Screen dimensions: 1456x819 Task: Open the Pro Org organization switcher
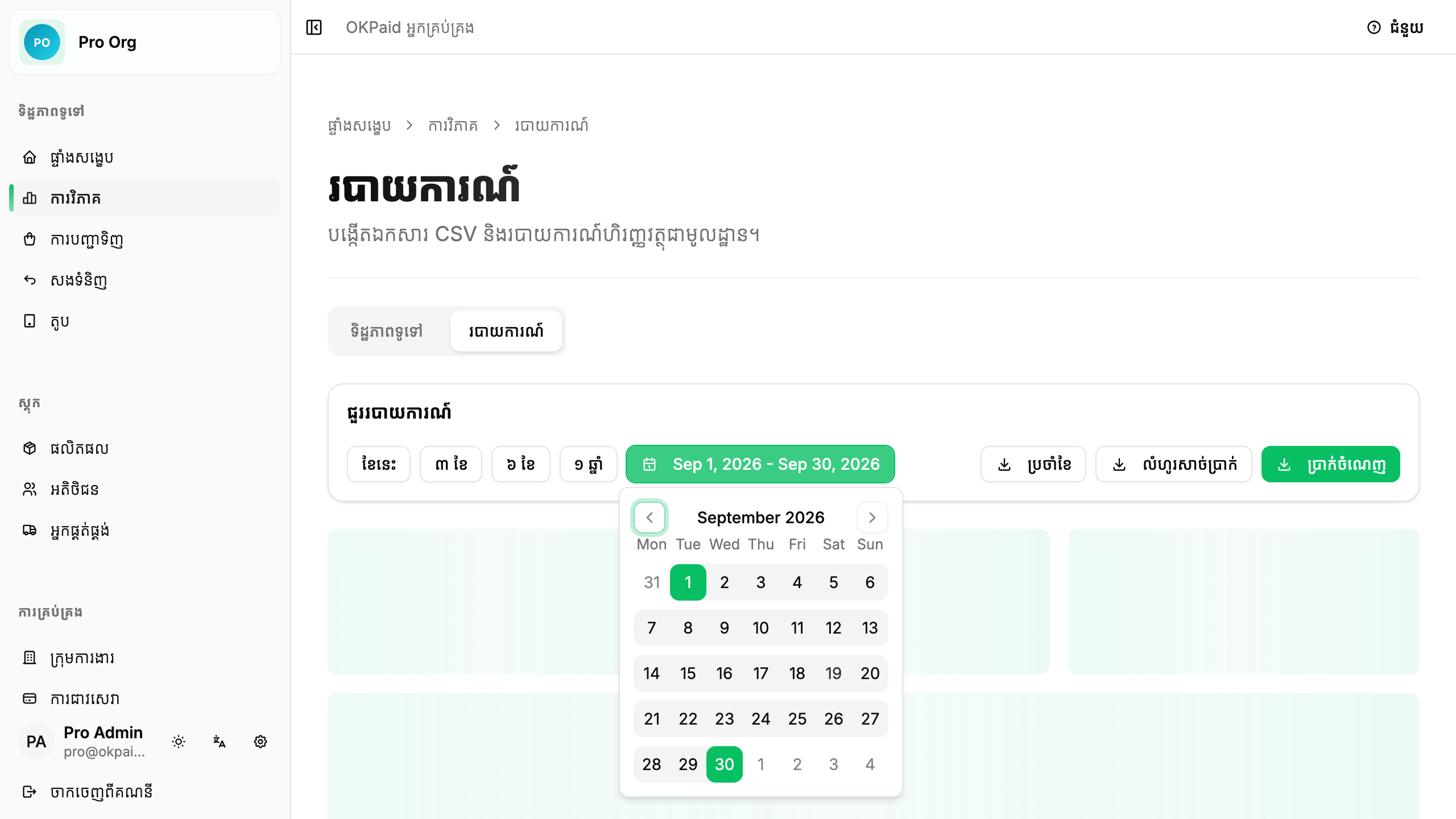[145, 42]
